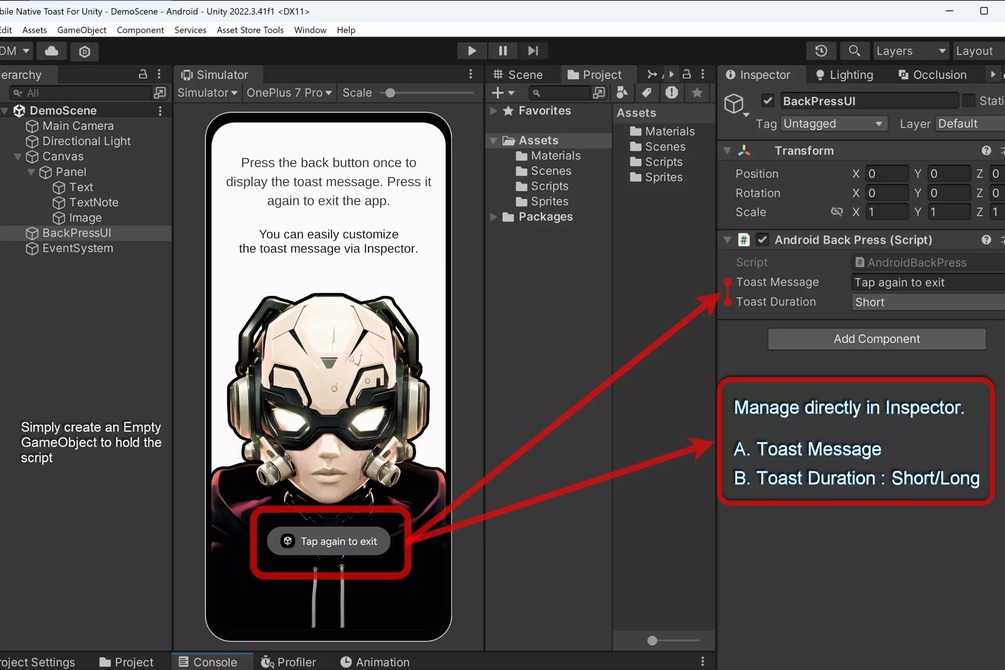
Task: Click the Project search log exclamation icon
Action: click(x=671, y=93)
